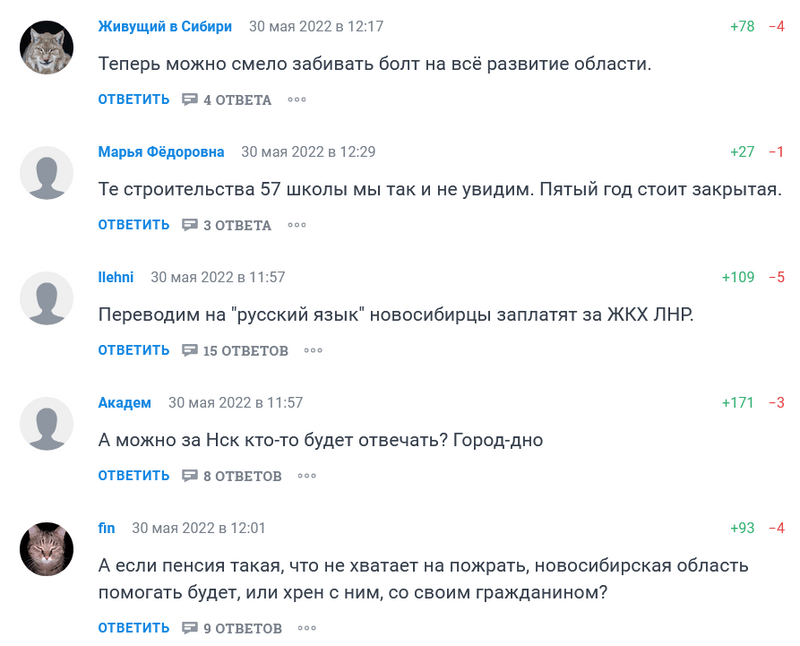The image size is (800, 646).
Task: Open the cat avatar of user fin
Action: point(47,549)
